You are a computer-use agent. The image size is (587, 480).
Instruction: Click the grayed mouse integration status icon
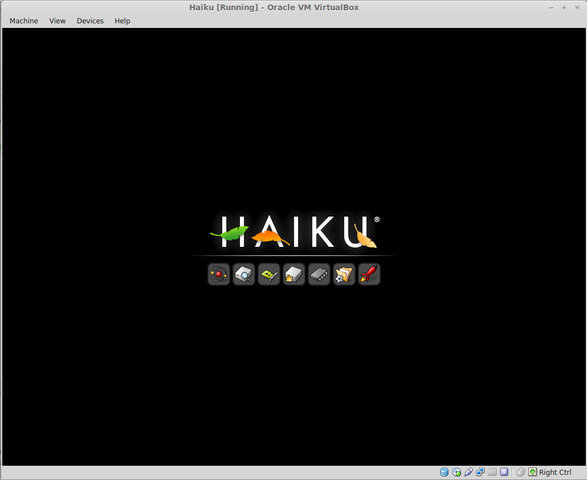[x=520, y=472]
